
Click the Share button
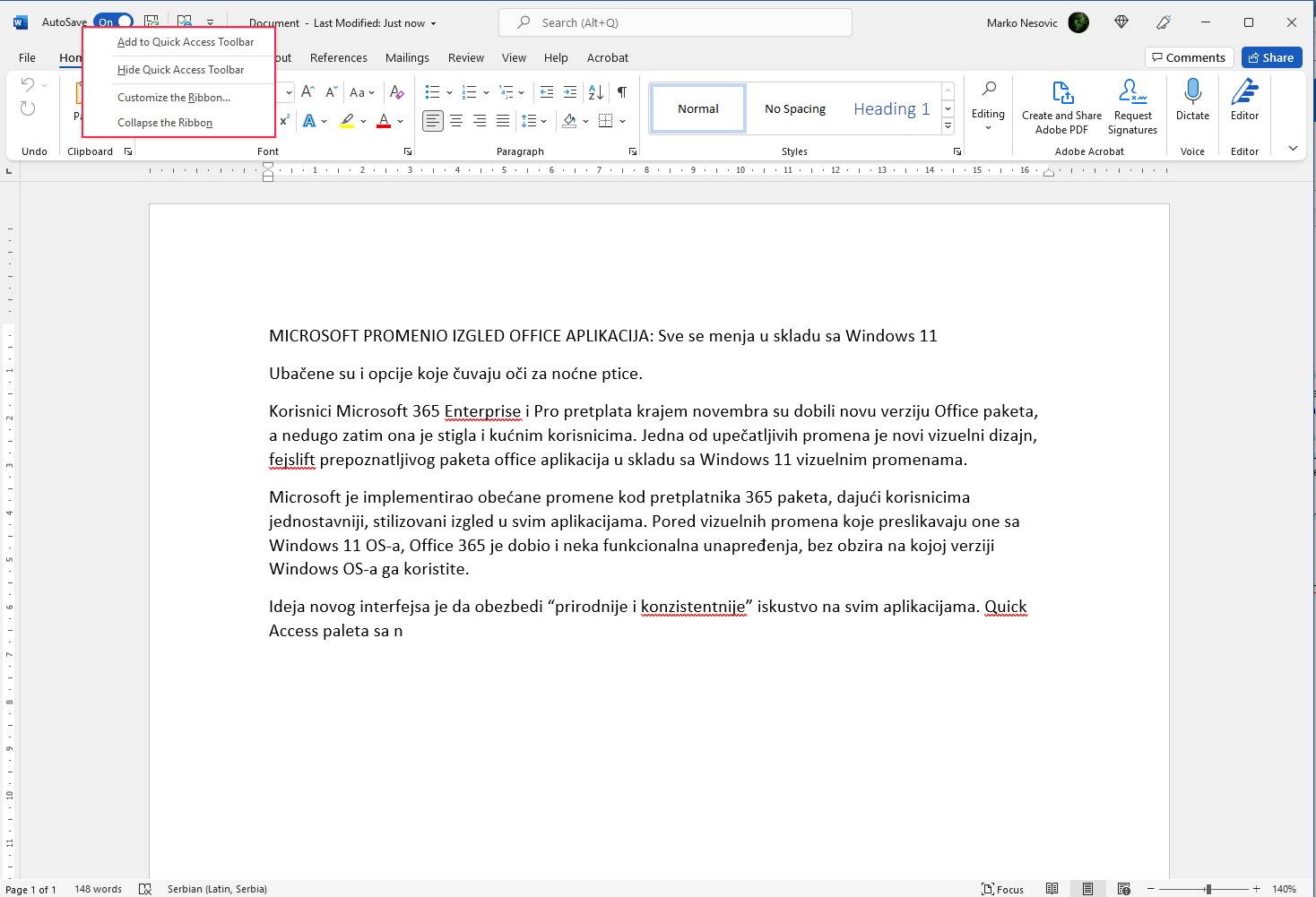pyautogui.click(x=1271, y=56)
